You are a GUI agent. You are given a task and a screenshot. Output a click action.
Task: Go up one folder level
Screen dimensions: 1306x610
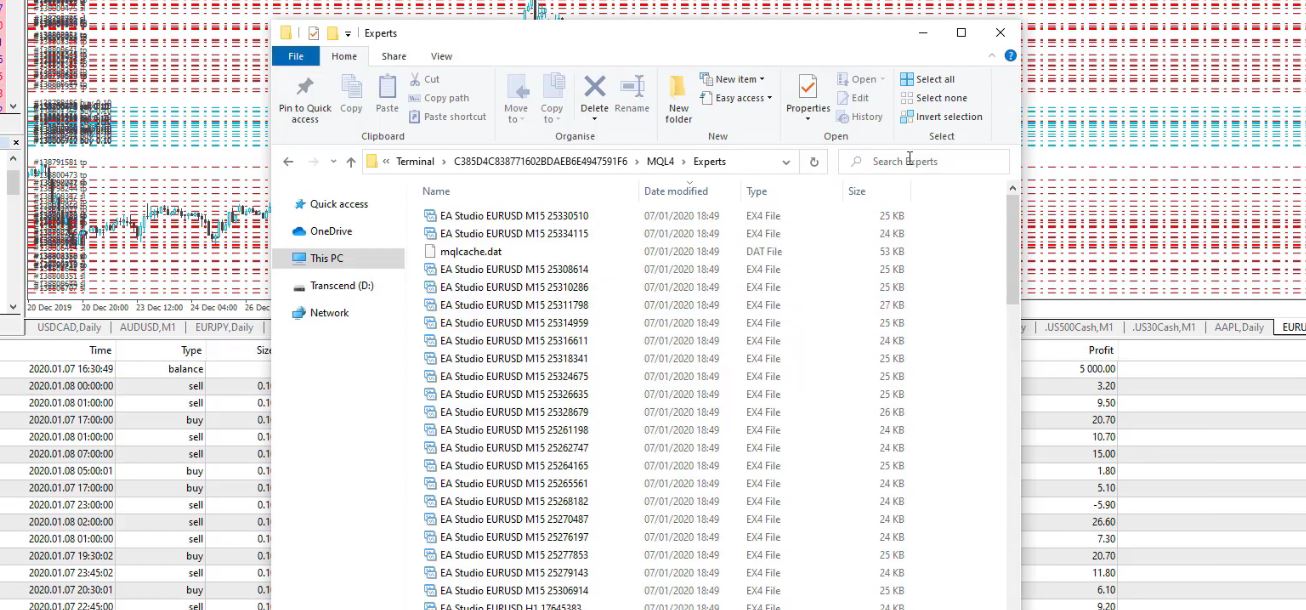tap(351, 162)
